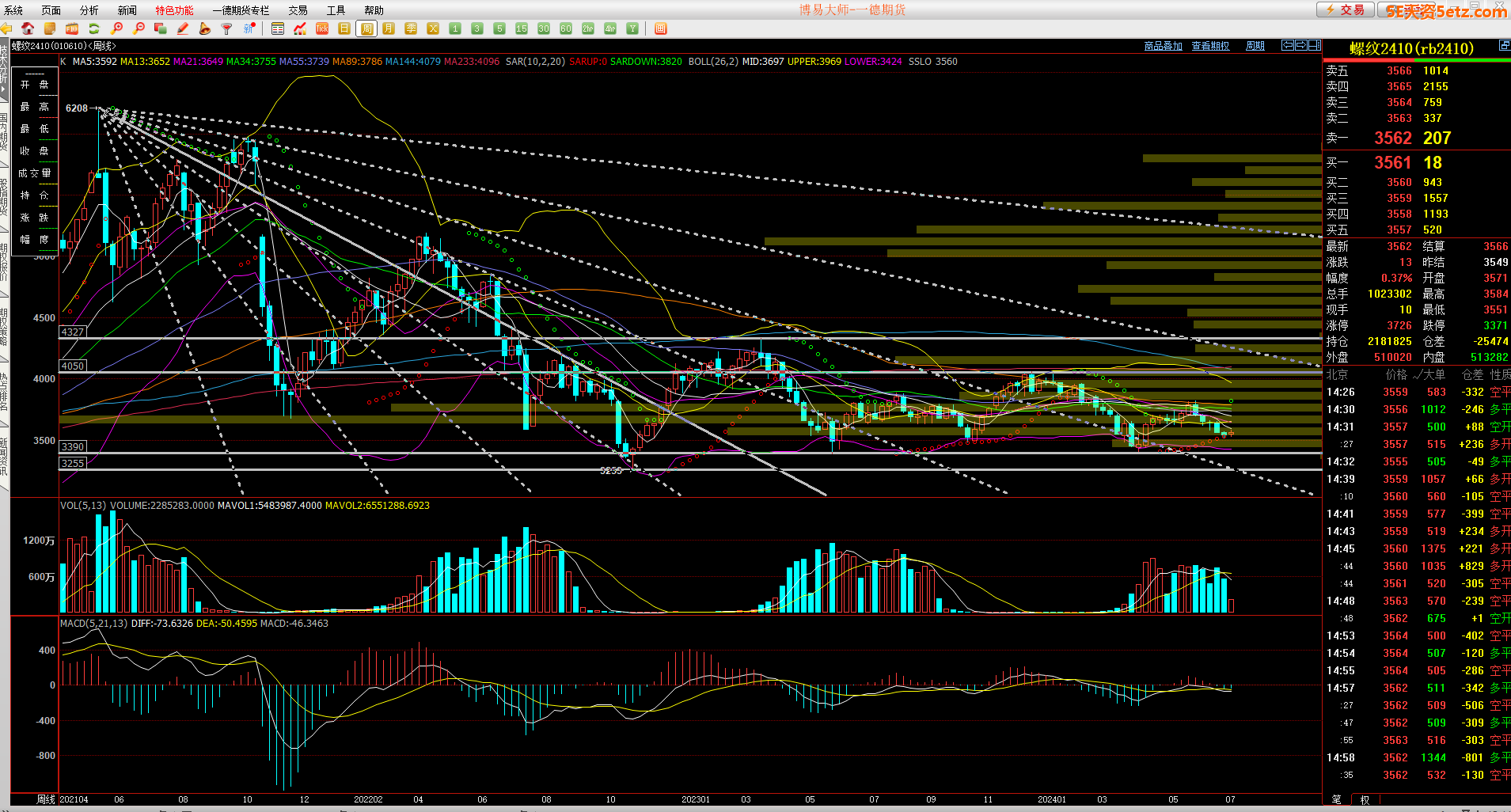The image size is (1511, 812).
Task: Open the F10 fundamentals icon
Action: [72, 28]
